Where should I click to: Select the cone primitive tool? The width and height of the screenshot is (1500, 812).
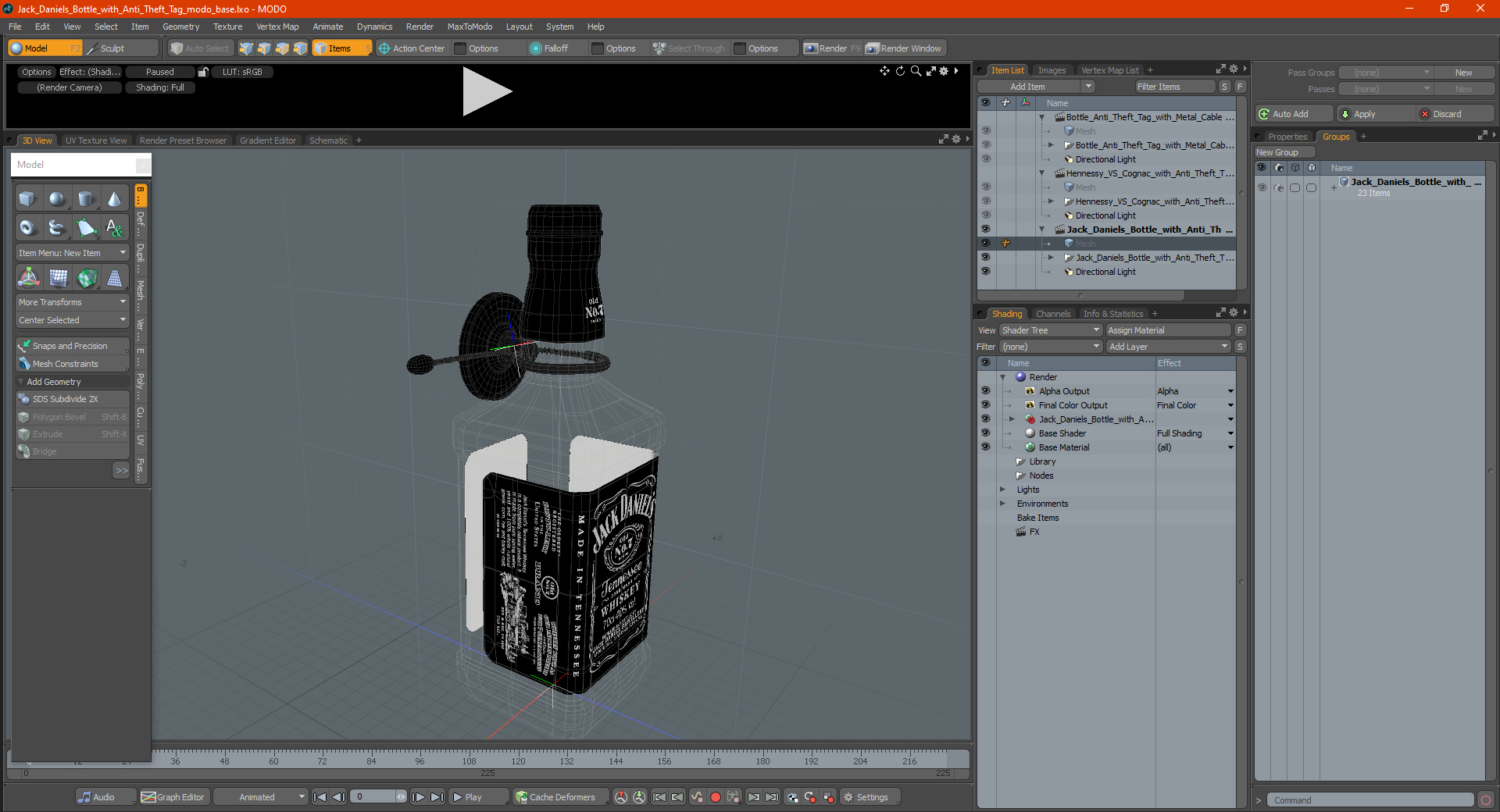pos(114,199)
